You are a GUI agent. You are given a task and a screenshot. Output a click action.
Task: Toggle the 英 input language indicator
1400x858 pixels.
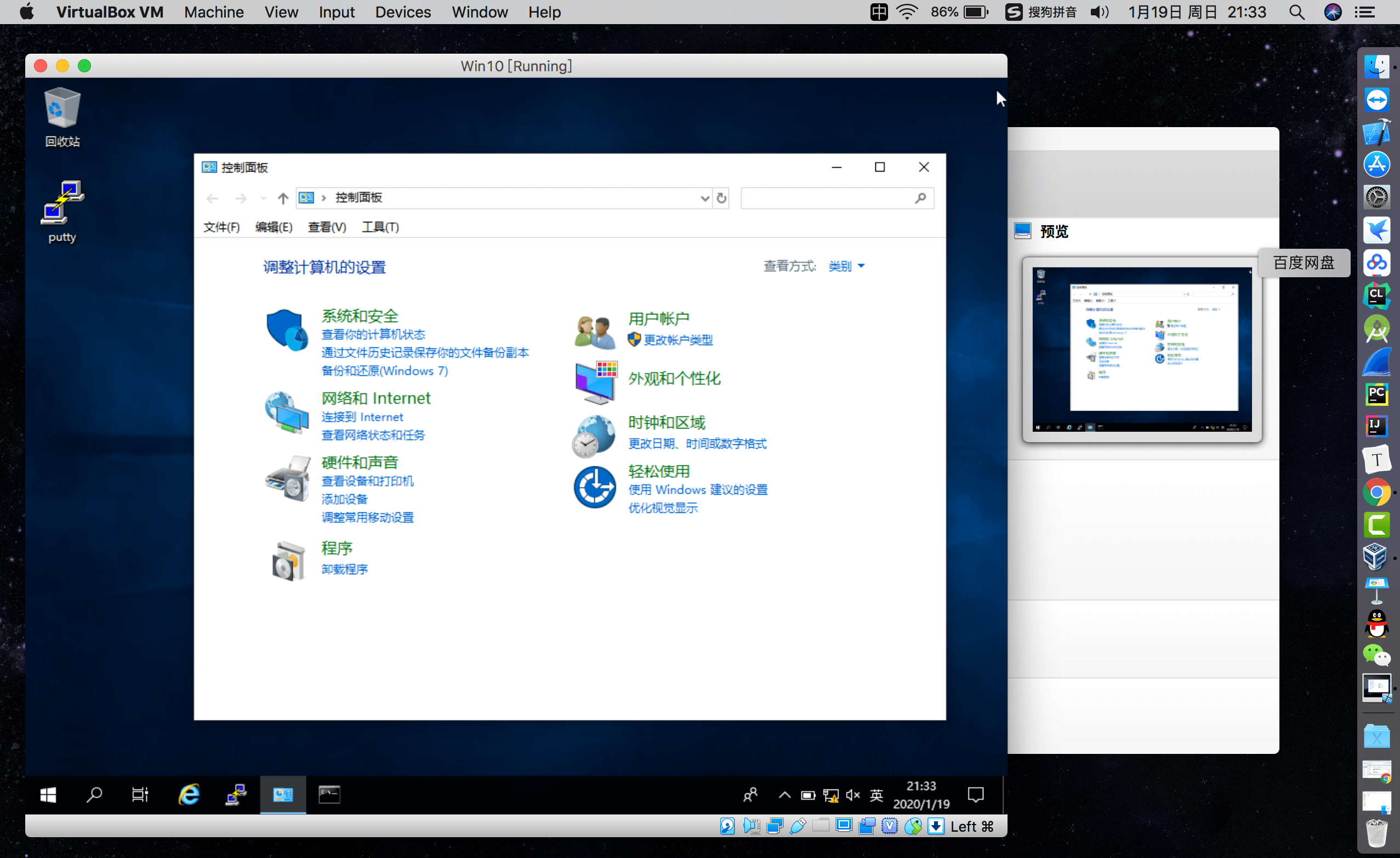click(877, 795)
